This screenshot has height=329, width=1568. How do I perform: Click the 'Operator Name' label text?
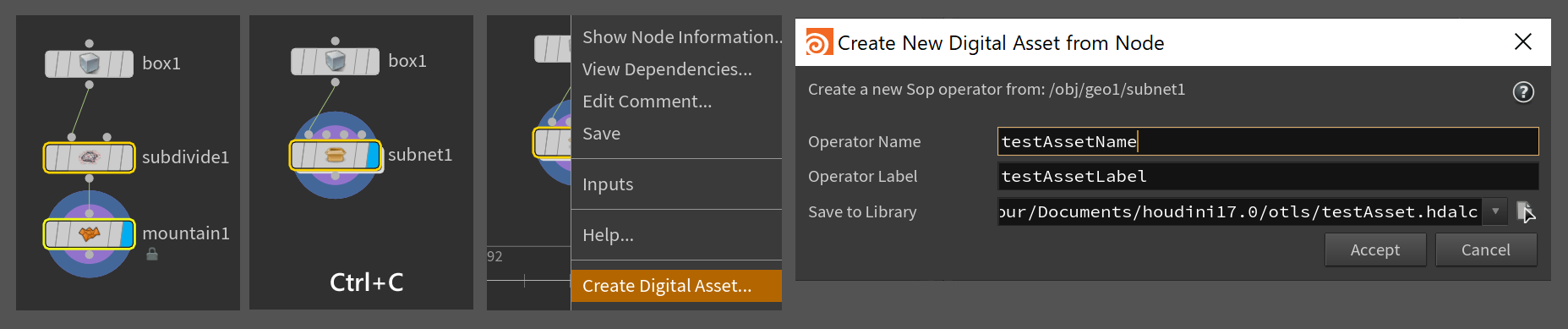click(865, 142)
